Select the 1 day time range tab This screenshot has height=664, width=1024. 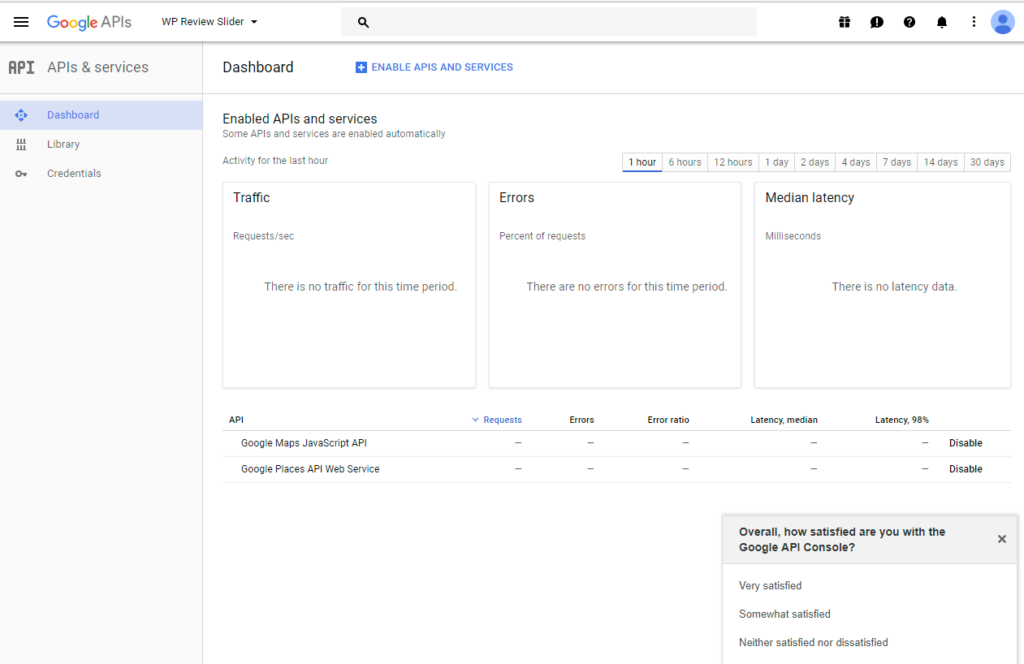pos(776,162)
